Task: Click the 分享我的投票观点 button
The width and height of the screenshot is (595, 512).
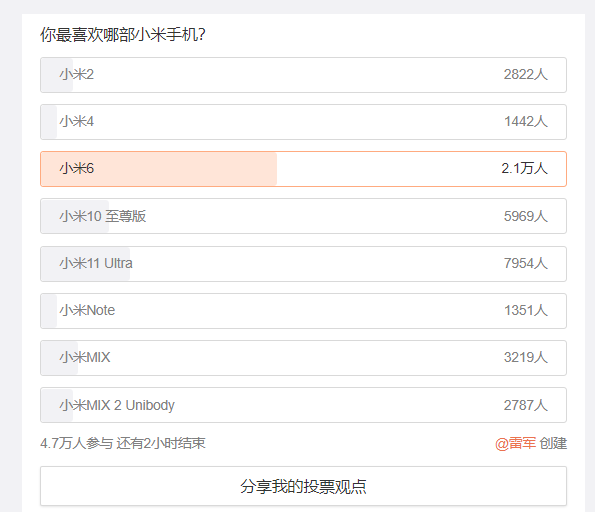Action: (303, 486)
